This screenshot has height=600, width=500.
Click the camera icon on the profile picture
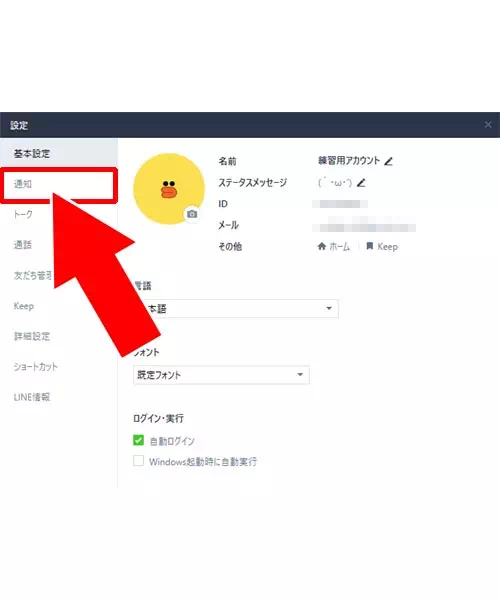pos(192,214)
